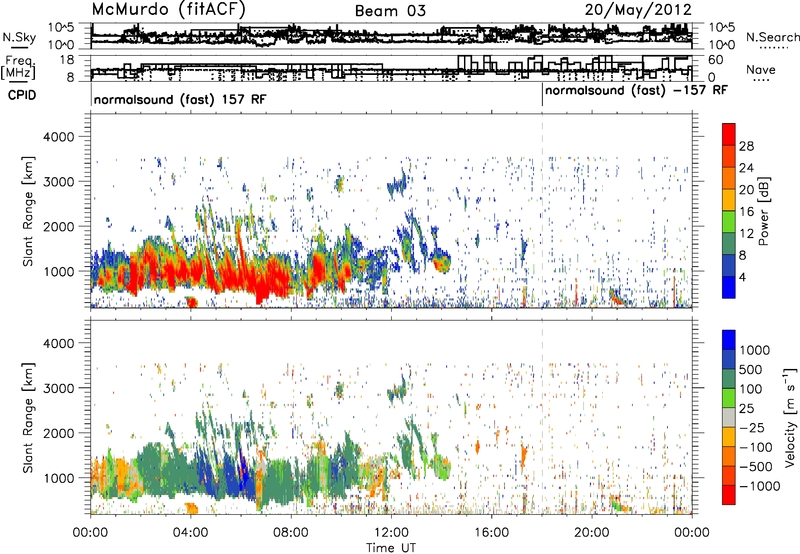Click the 'Nave' legend label
Viewport: 800px width, 554px height.
(761, 69)
